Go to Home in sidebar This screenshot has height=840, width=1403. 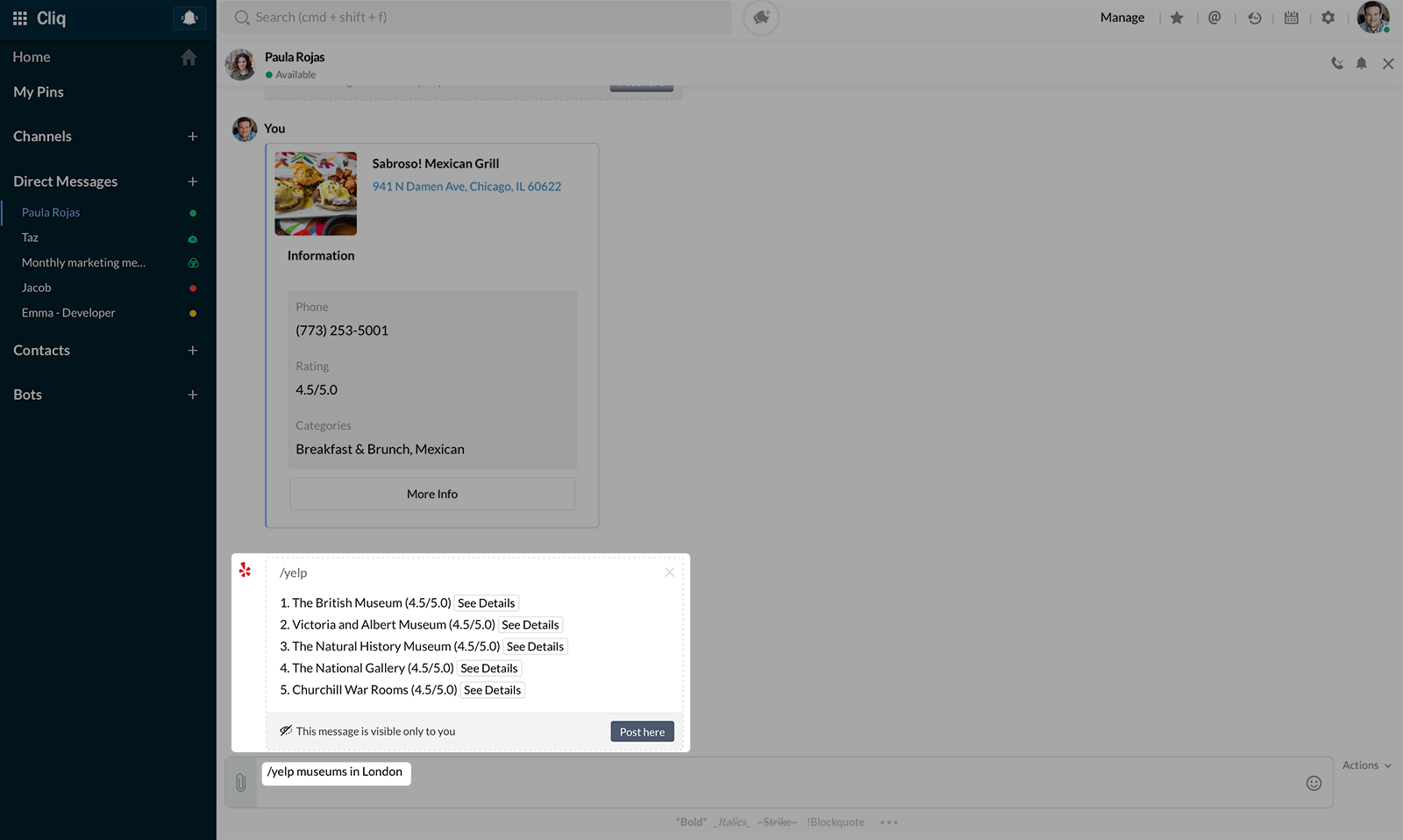[x=32, y=57]
